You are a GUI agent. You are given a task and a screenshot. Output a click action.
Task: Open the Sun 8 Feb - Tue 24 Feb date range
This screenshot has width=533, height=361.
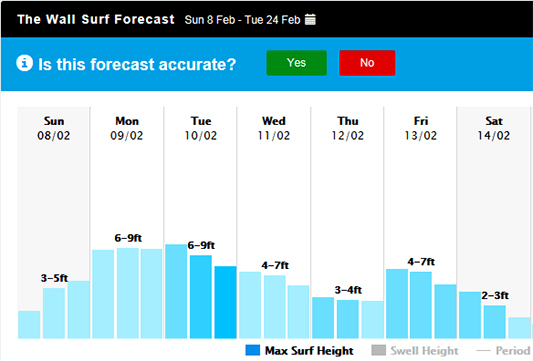242,20
